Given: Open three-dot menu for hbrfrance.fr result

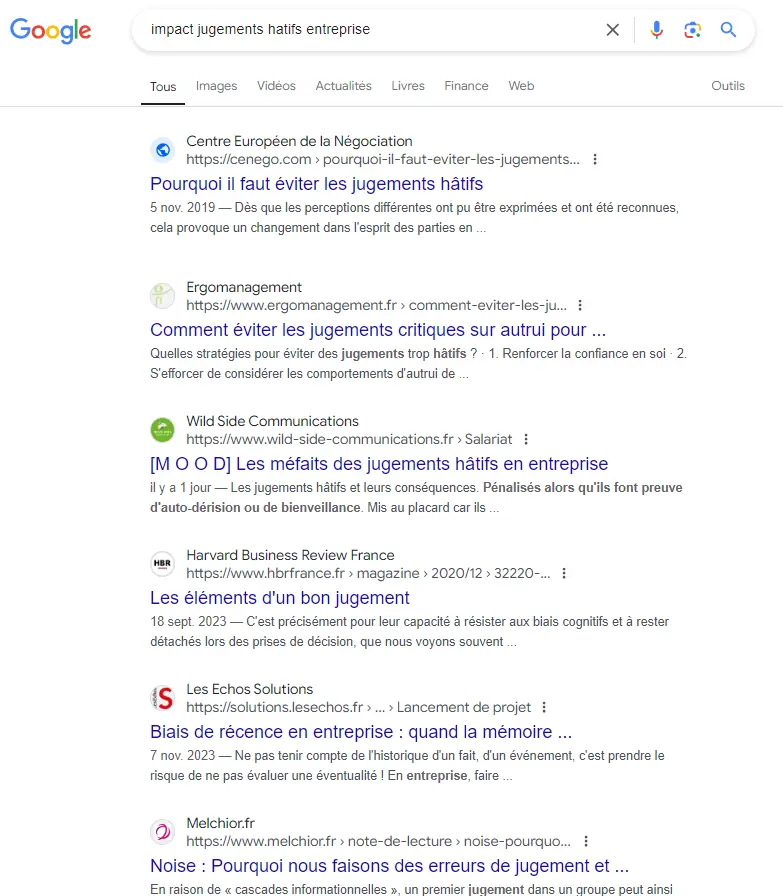Looking at the screenshot, I should (564, 573).
